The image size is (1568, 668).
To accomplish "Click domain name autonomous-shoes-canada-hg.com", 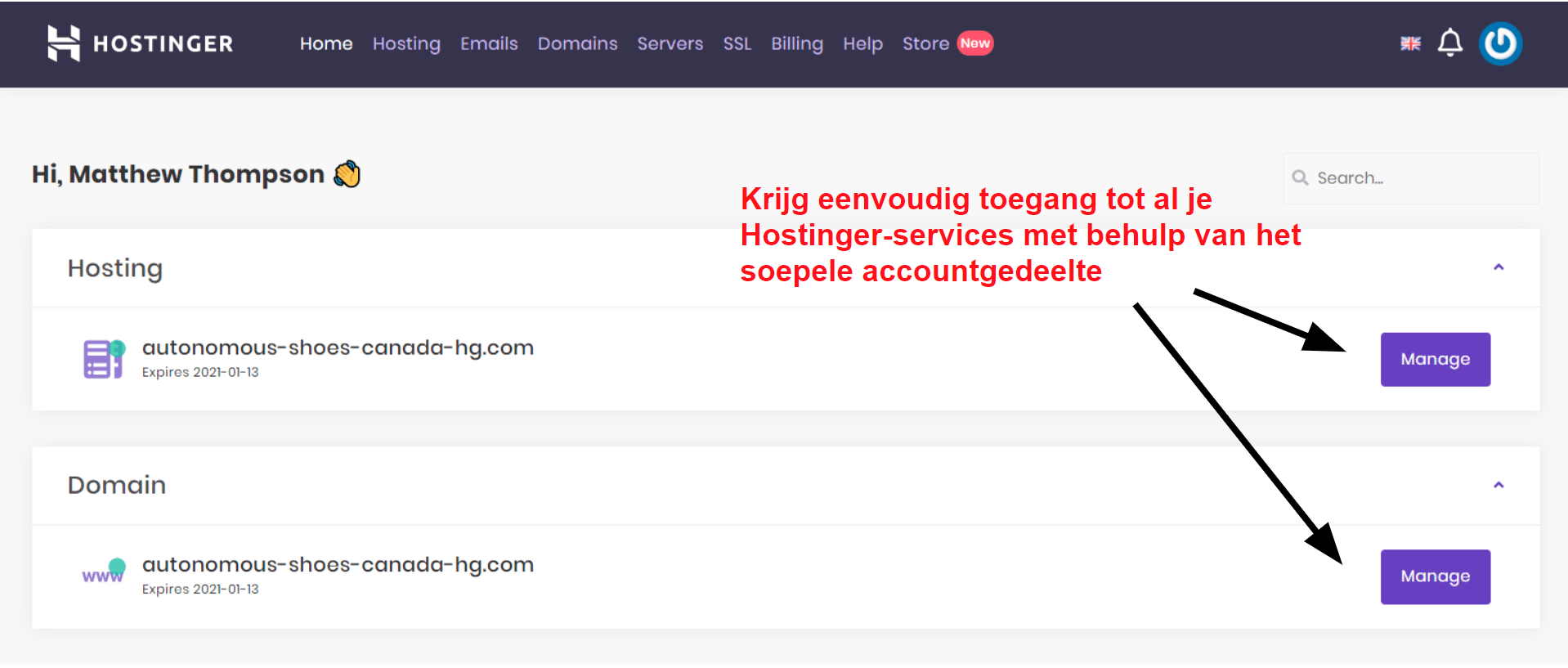I will tap(338, 565).
